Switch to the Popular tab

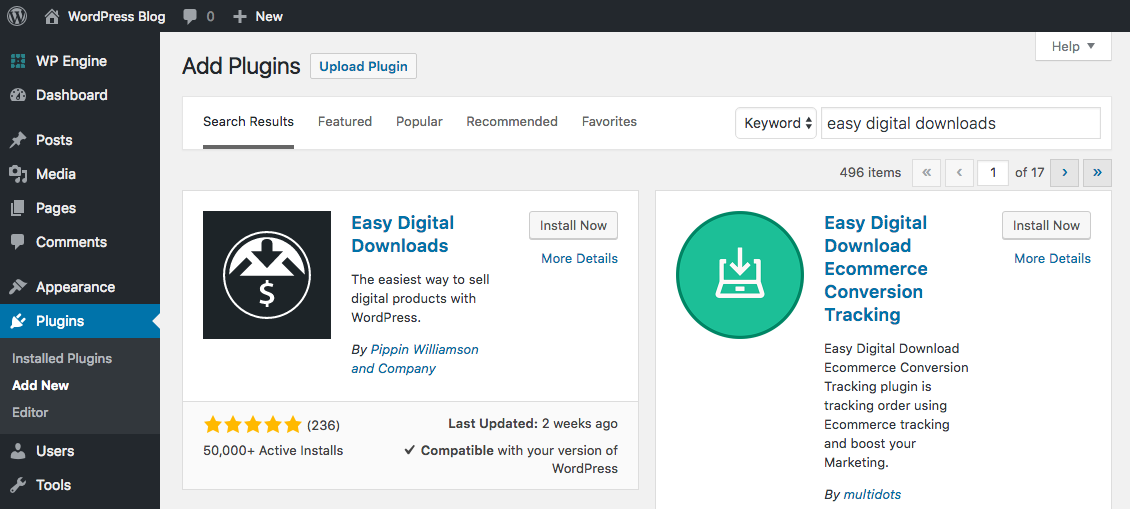point(419,122)
